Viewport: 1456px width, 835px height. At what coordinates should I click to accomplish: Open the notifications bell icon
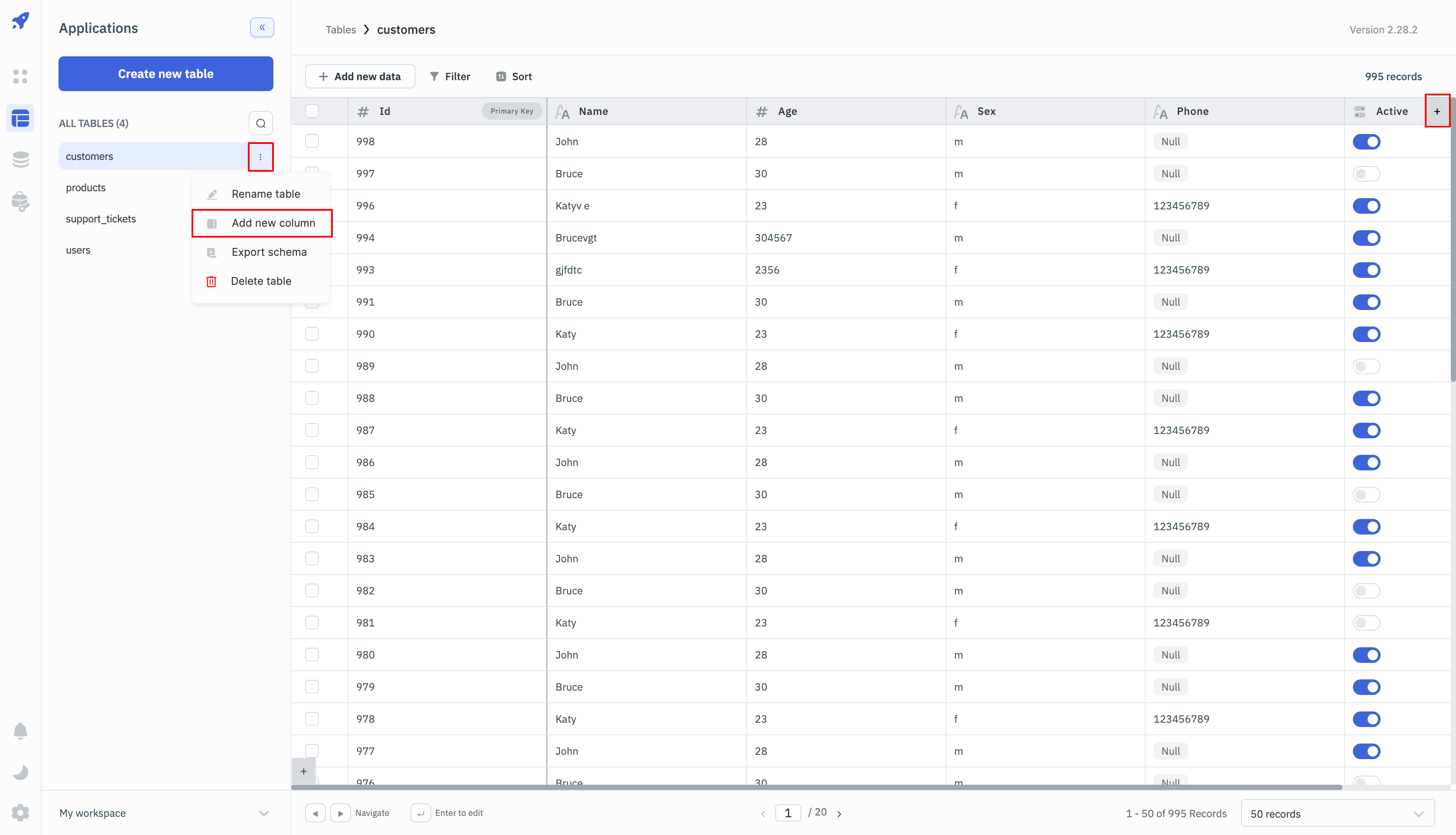(20, 731)
